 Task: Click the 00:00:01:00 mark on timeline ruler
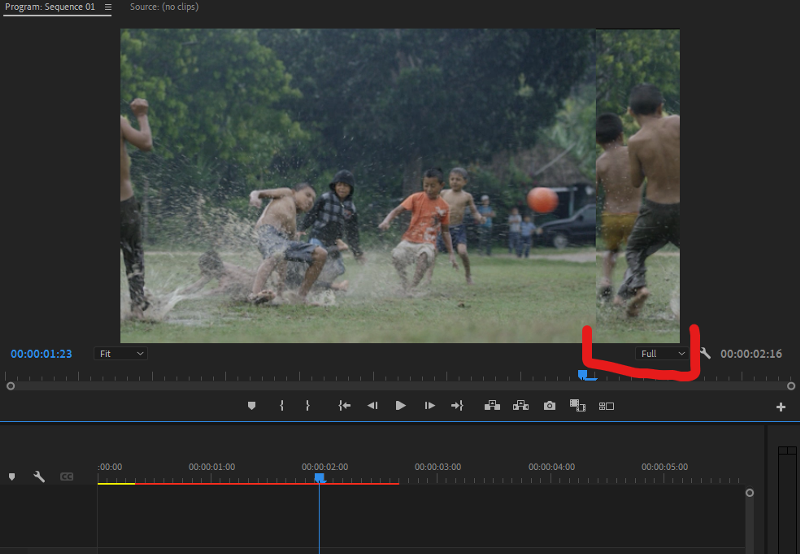tap(212, 467)
